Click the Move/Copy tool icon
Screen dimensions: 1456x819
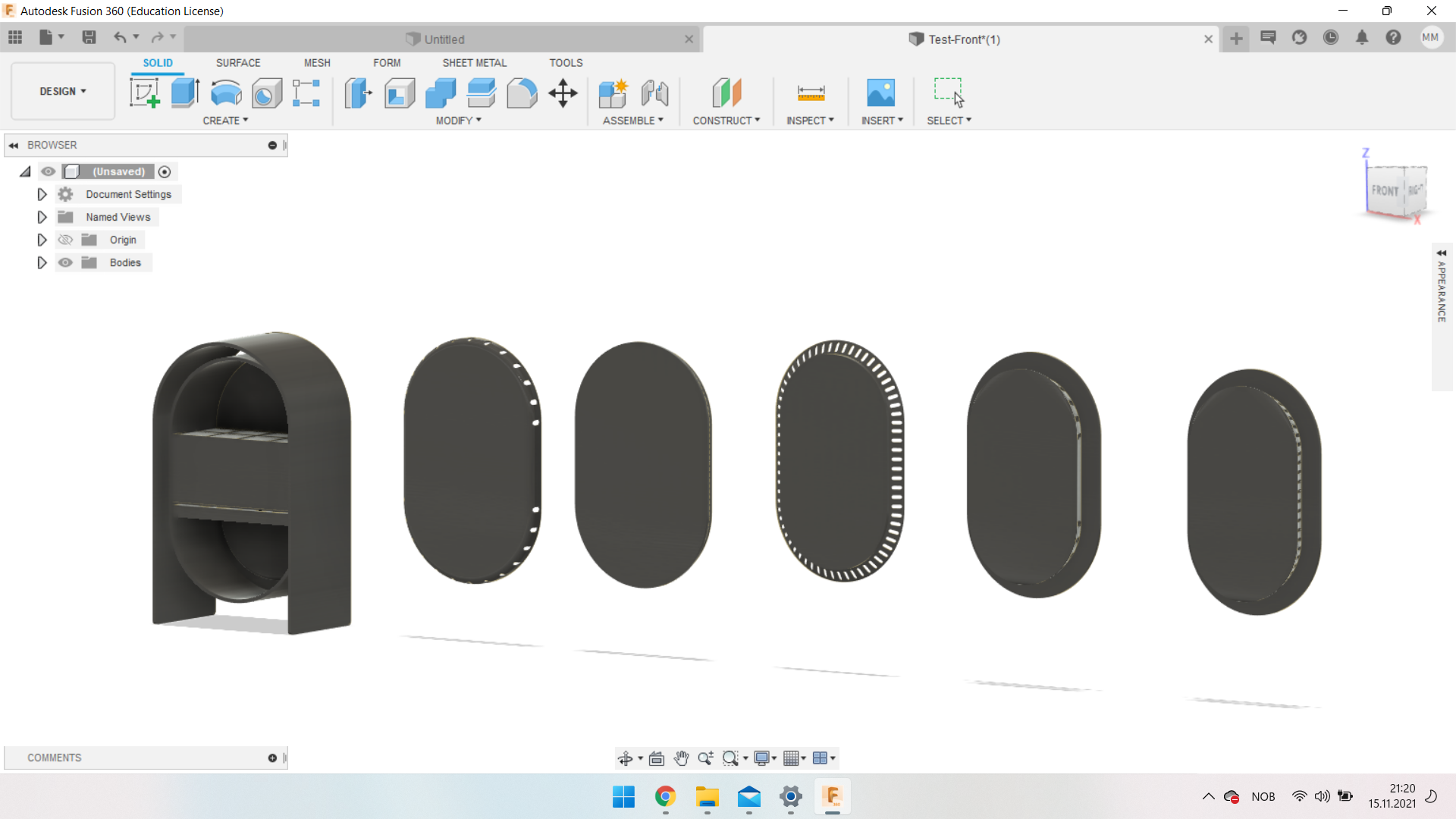(563, 93)
